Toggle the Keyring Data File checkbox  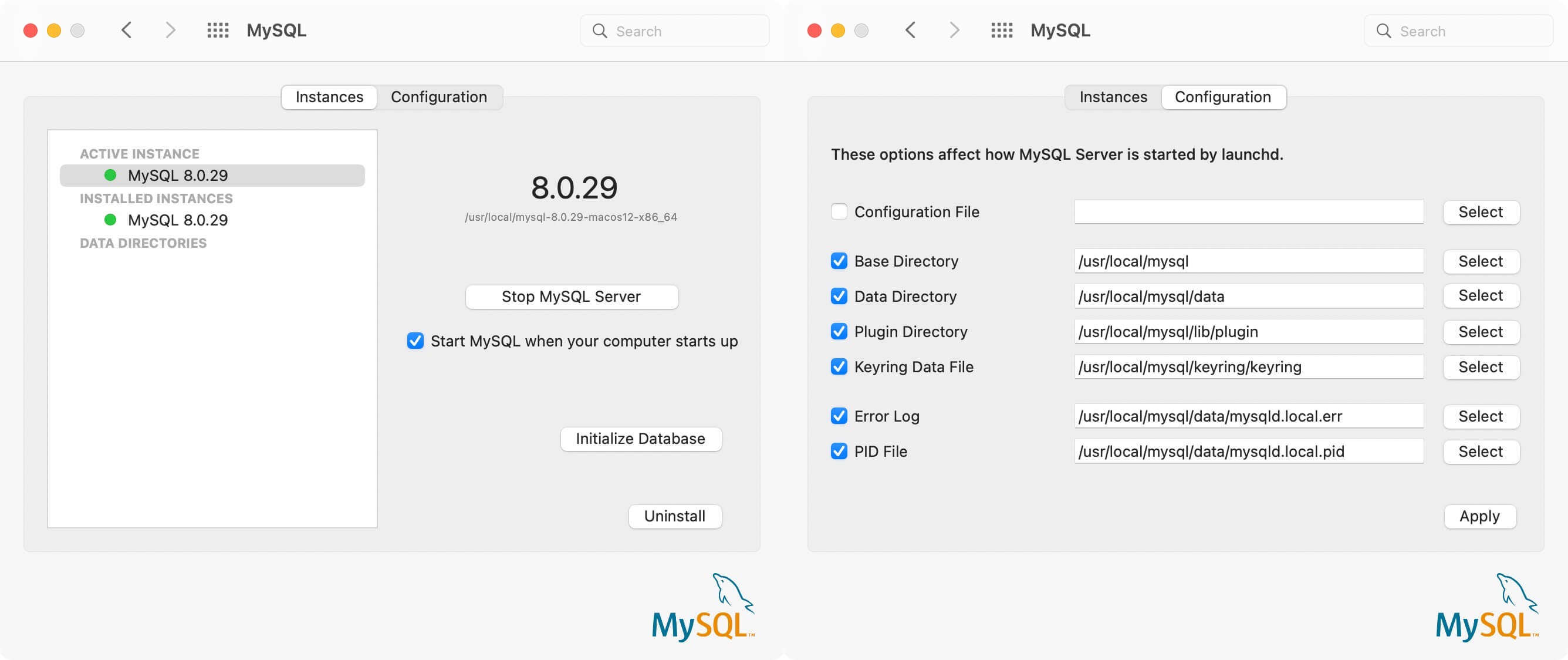coord(839,367)
